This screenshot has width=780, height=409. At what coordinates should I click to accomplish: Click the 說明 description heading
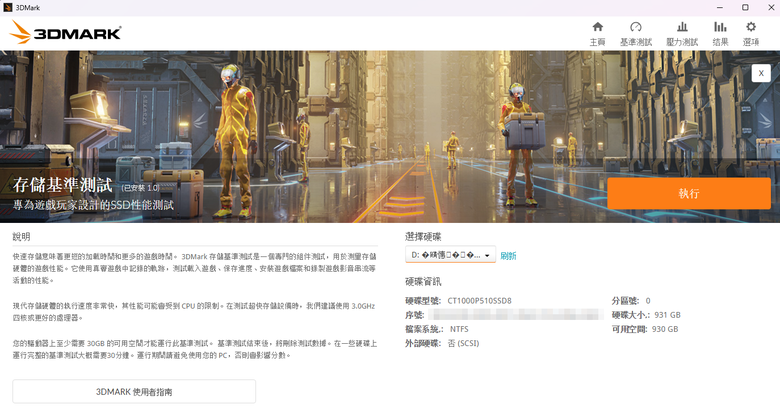click(21, 237)
